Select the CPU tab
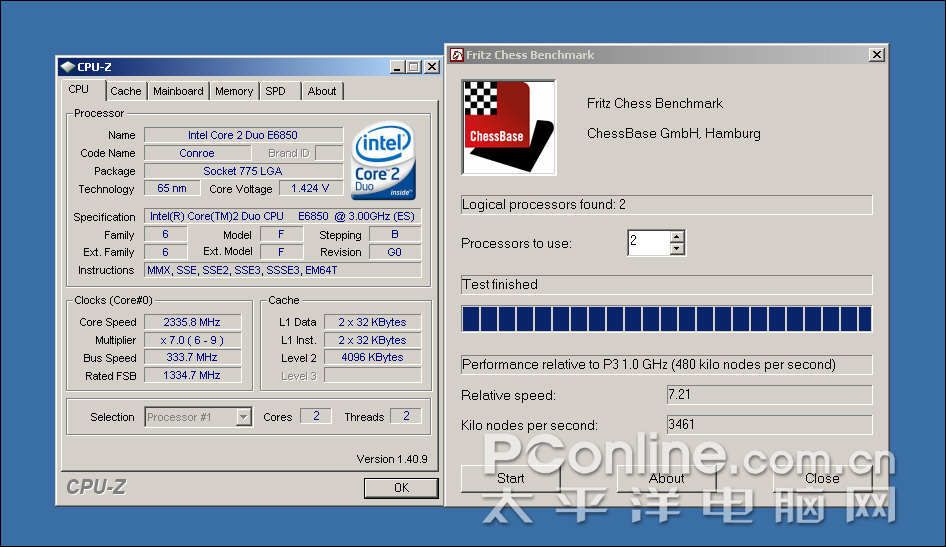The width and height of the screenshot is (946, 547). tap(79, 89)
